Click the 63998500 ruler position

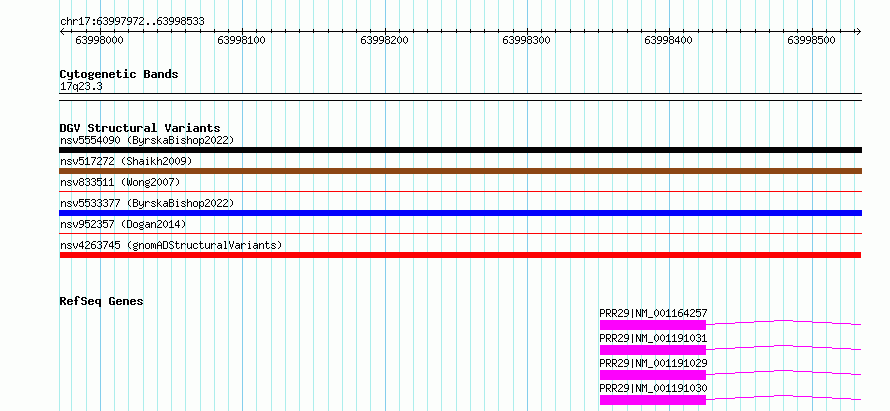click(x=811, y=40)
